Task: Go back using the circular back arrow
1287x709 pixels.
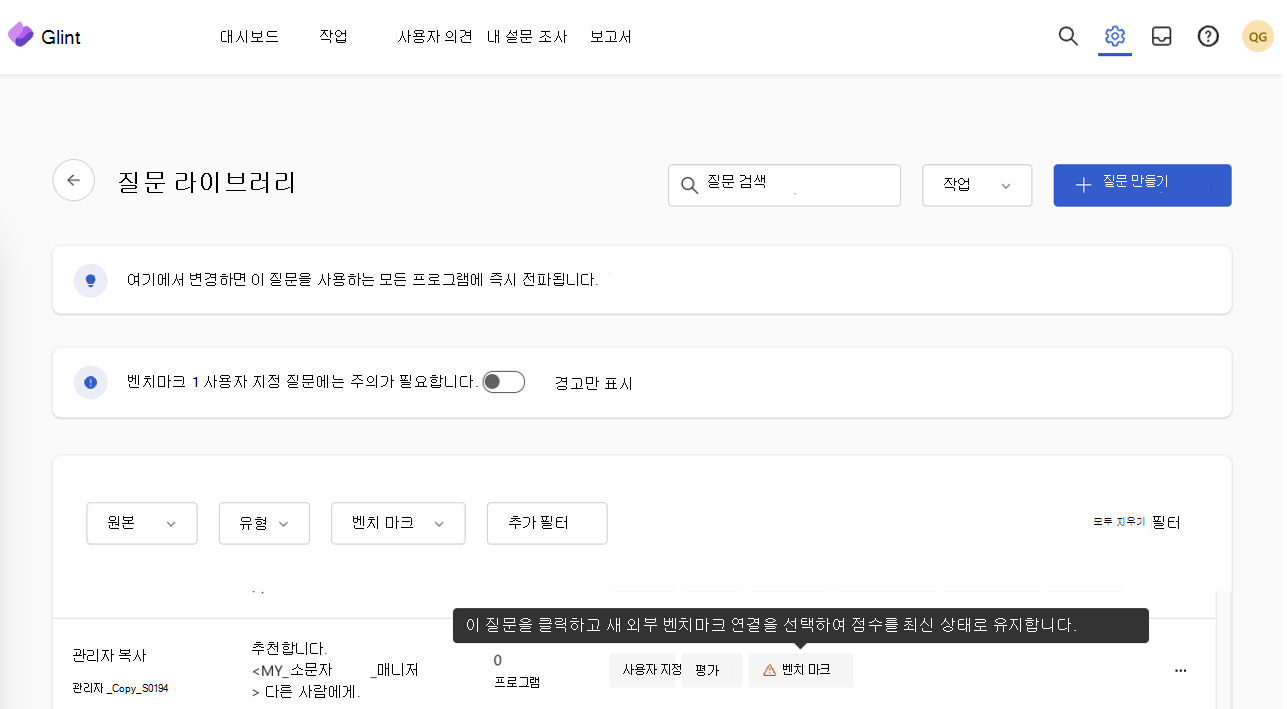Action: (73, 180)
